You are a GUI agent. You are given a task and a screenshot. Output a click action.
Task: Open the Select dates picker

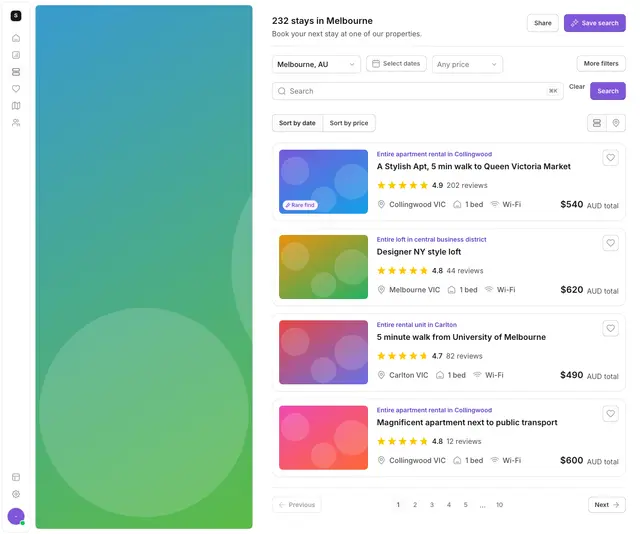396,64
